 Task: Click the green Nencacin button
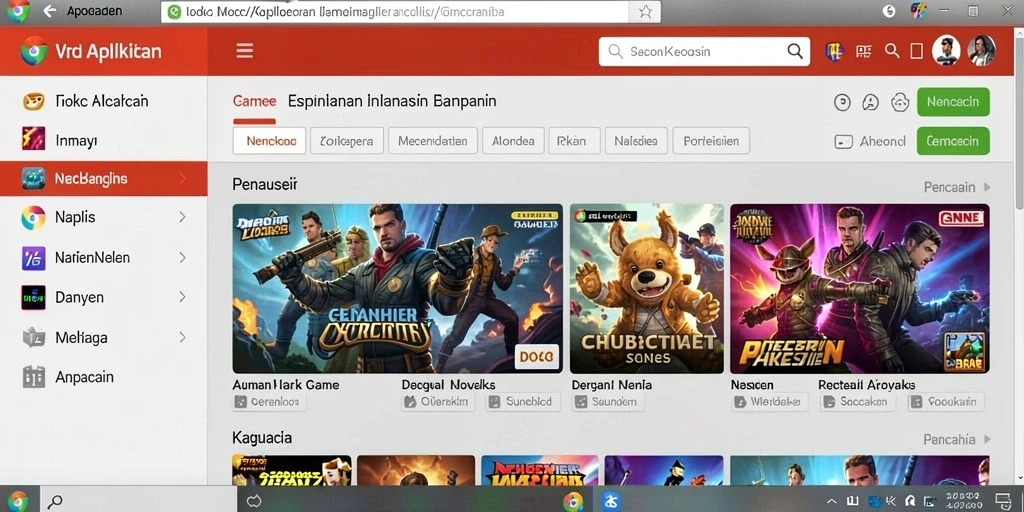pyautogui.click(x=953, y=102)
